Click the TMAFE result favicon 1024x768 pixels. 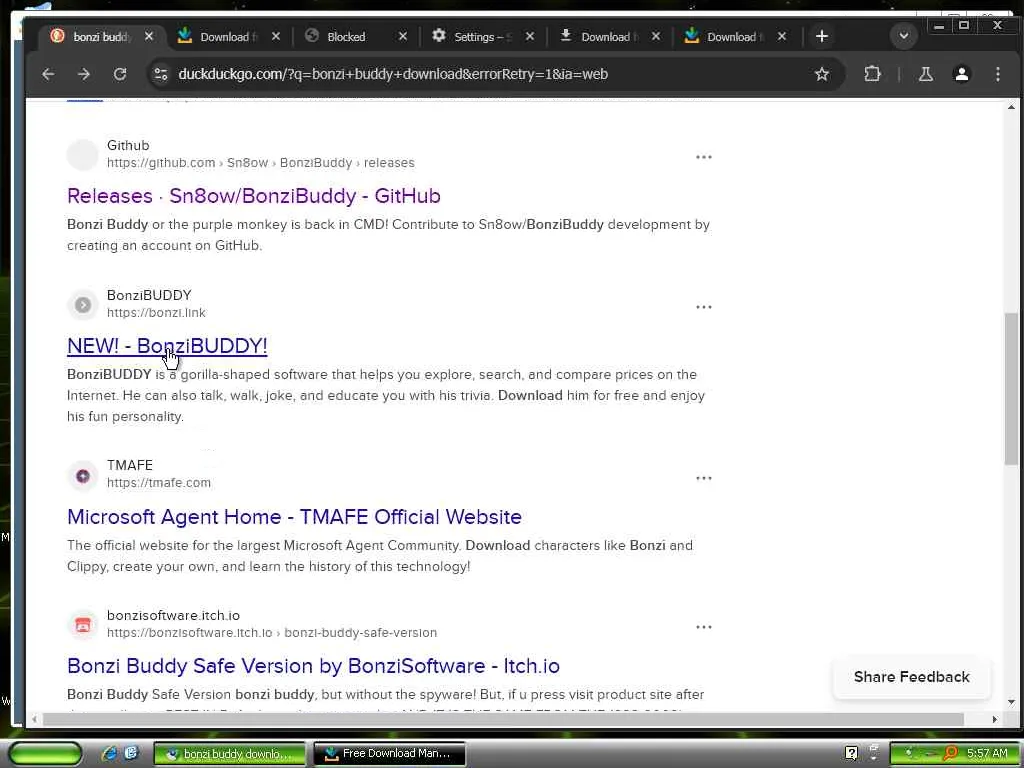[x=83, y=475]
